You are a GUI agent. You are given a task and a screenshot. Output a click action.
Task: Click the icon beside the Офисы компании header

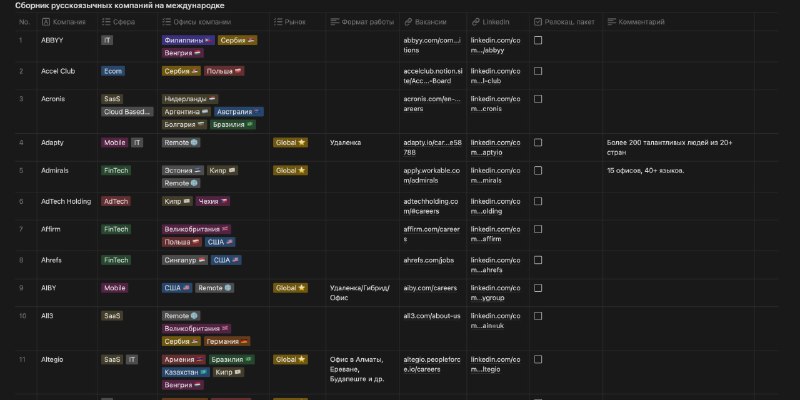[165, 21]
